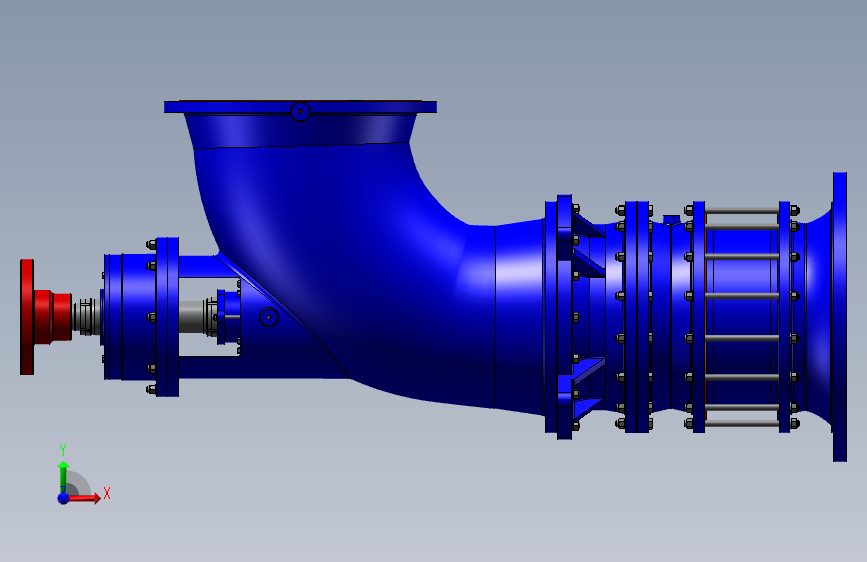Click the green Y axis arrow of the orientation triad
867x562 pixels.
(x=63, y=477)
